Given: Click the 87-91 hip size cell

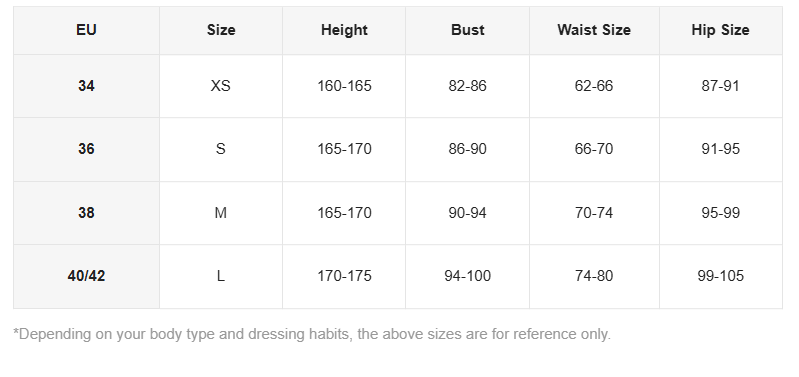Looking at the screenshot, I should [721, 86].
